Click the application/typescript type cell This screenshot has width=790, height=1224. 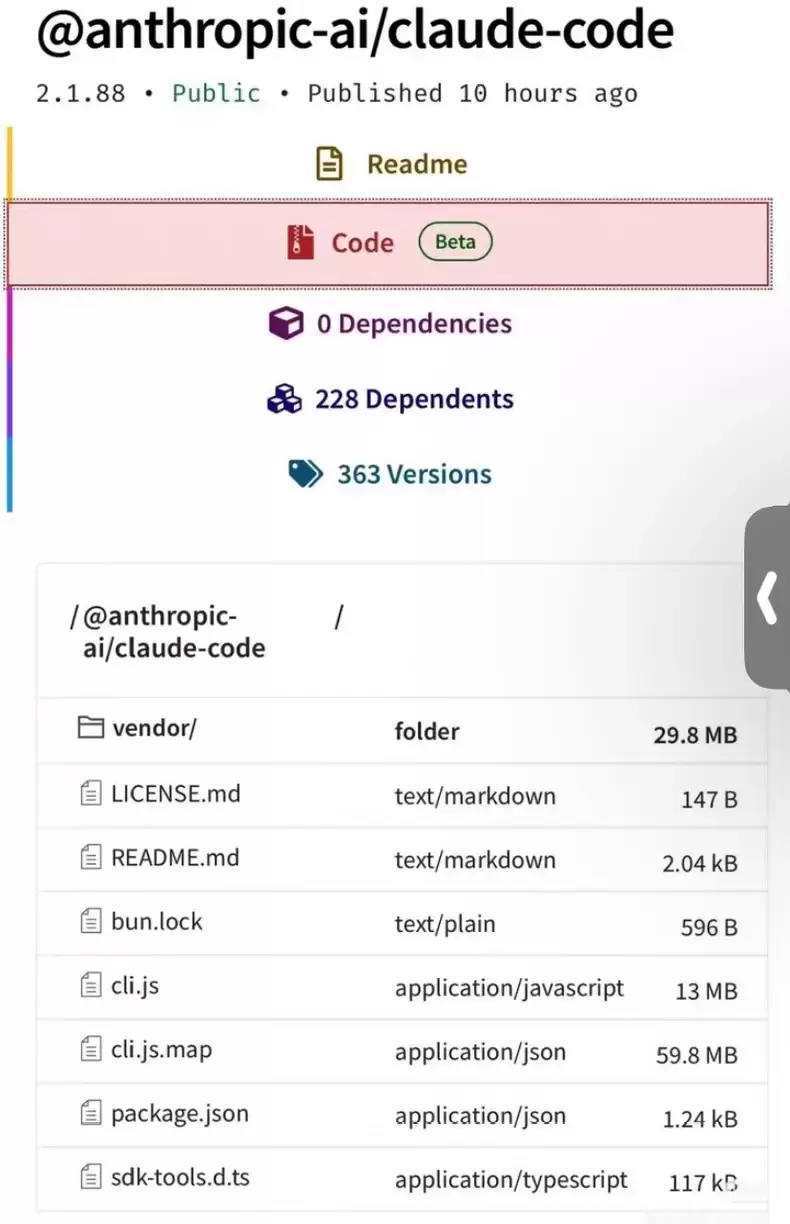pyautogui.click(x=511, y=1181)
